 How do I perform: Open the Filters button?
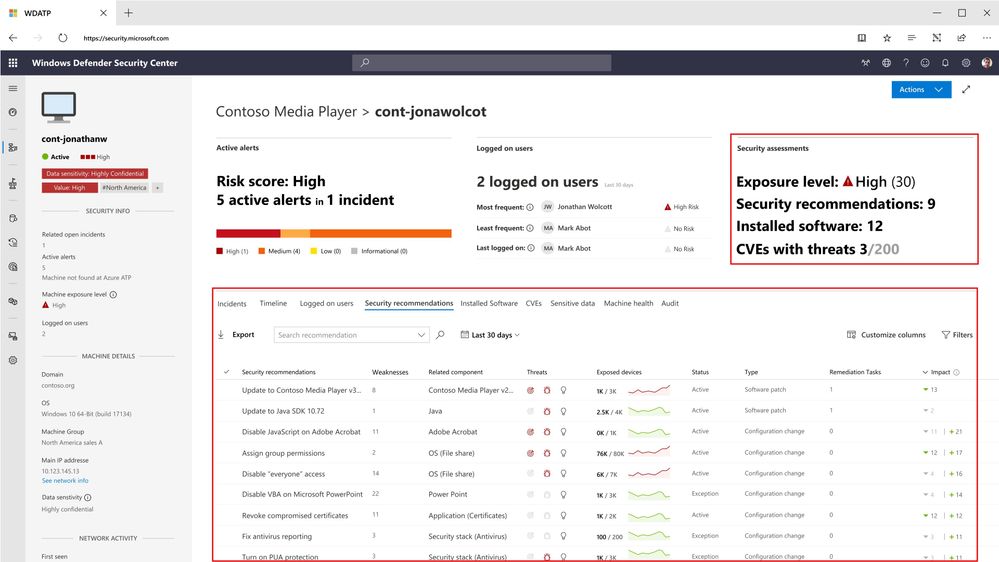957,335
